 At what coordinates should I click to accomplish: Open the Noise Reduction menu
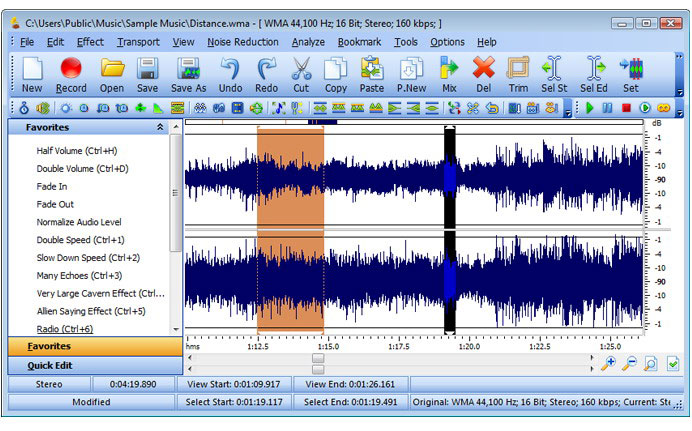[243, 42]
